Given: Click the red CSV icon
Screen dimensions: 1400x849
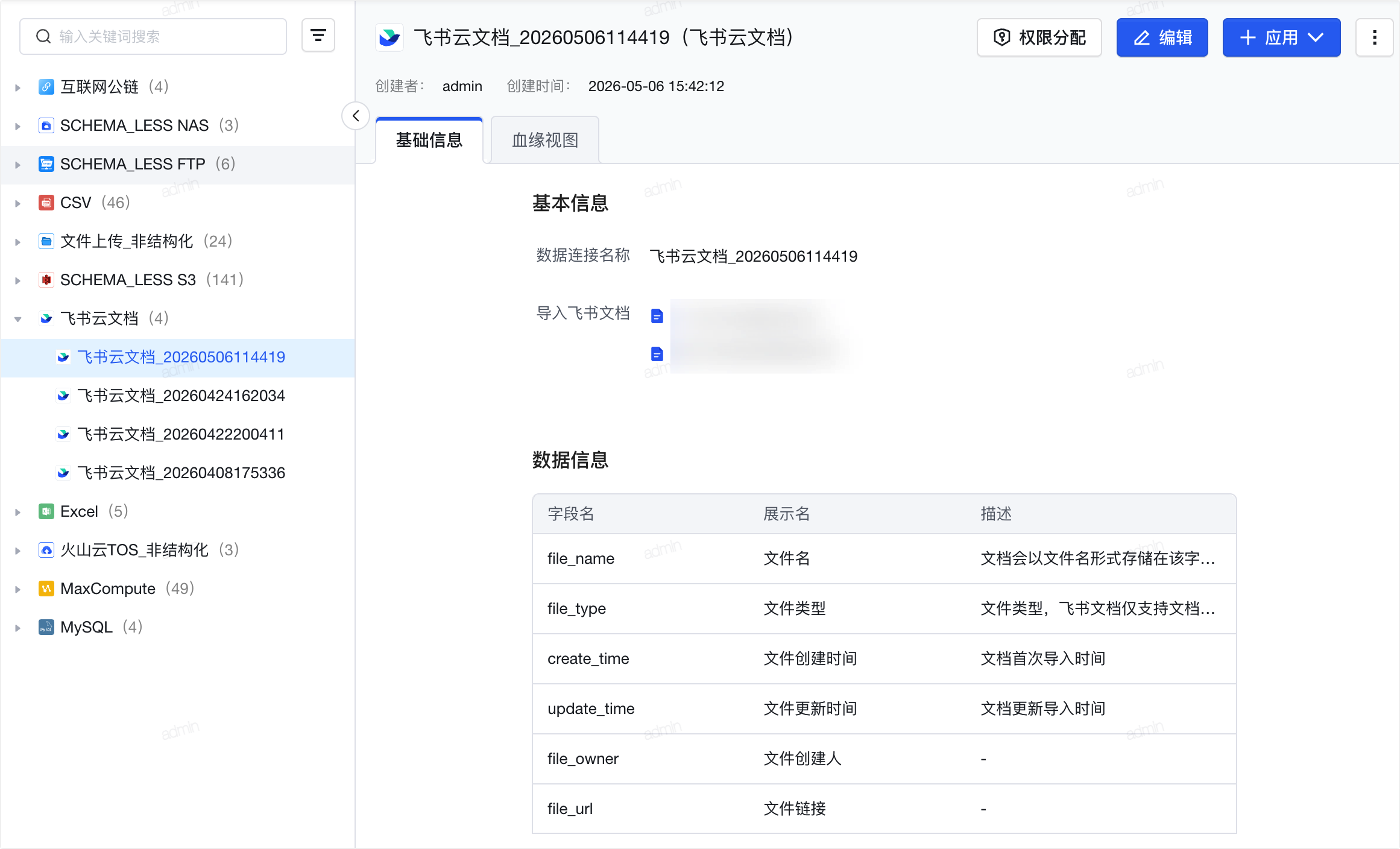Looking at the screenshot, I should (46, 203).
